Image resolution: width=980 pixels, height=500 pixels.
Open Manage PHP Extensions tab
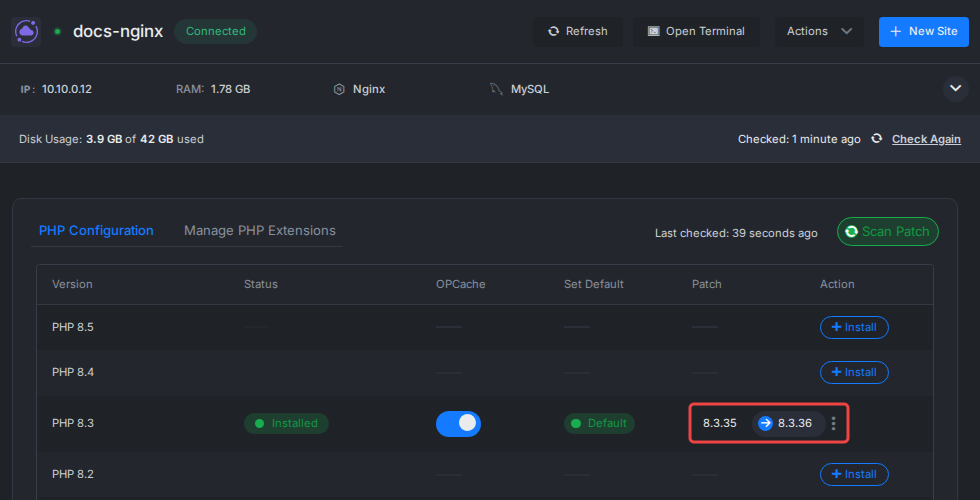point(260,231)
